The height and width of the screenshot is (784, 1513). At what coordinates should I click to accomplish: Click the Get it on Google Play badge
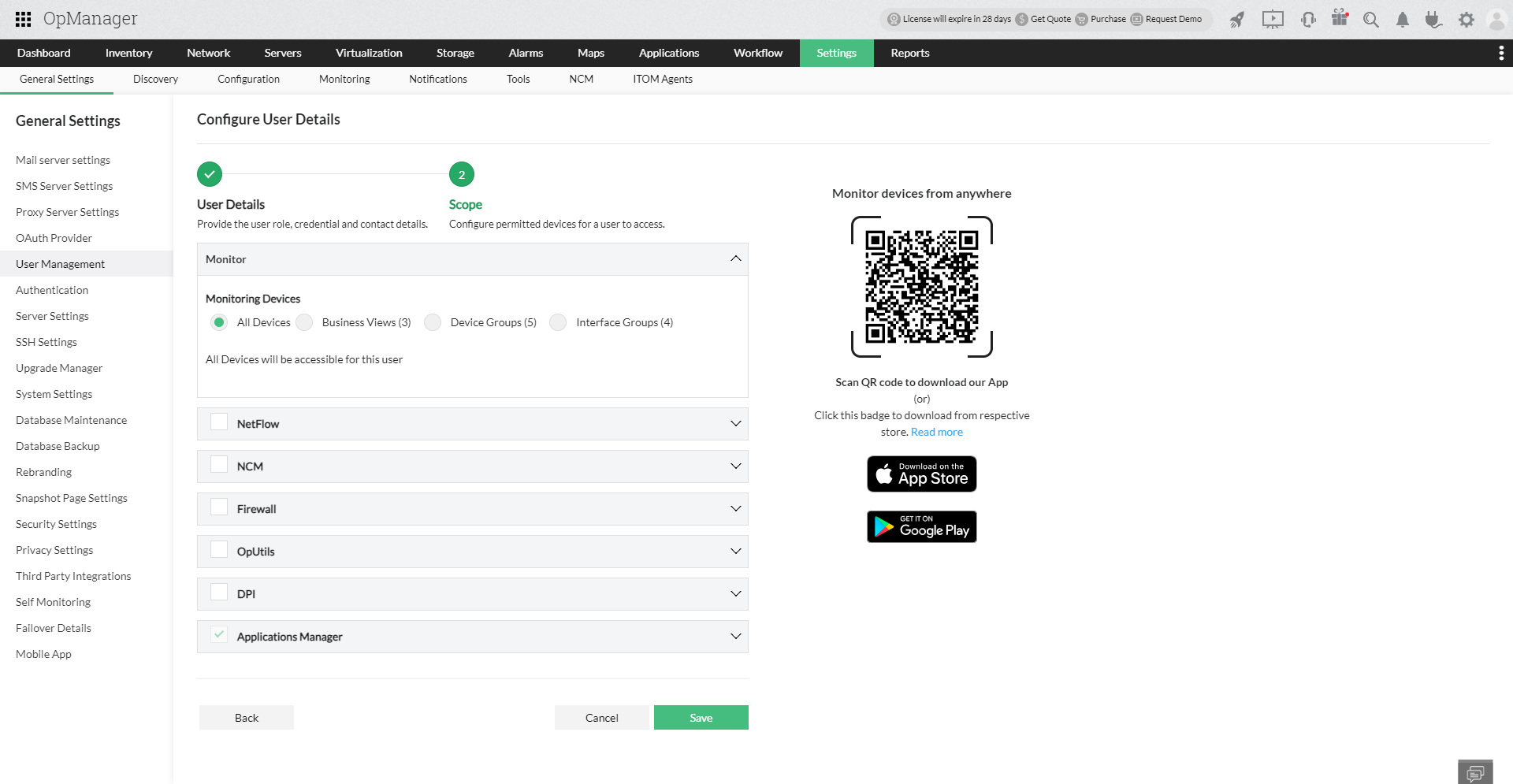(922, 526)
